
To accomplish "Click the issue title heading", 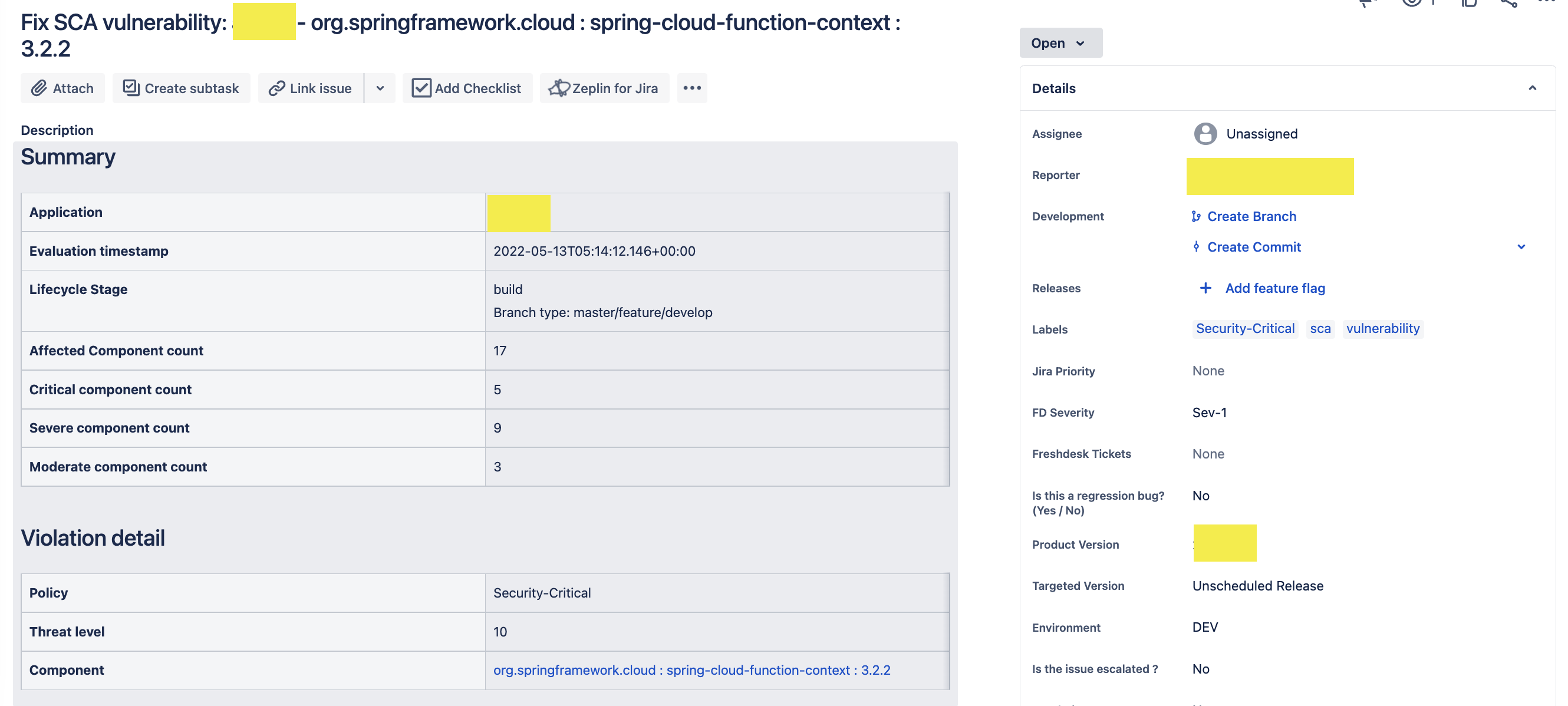I will click(461, 35).
